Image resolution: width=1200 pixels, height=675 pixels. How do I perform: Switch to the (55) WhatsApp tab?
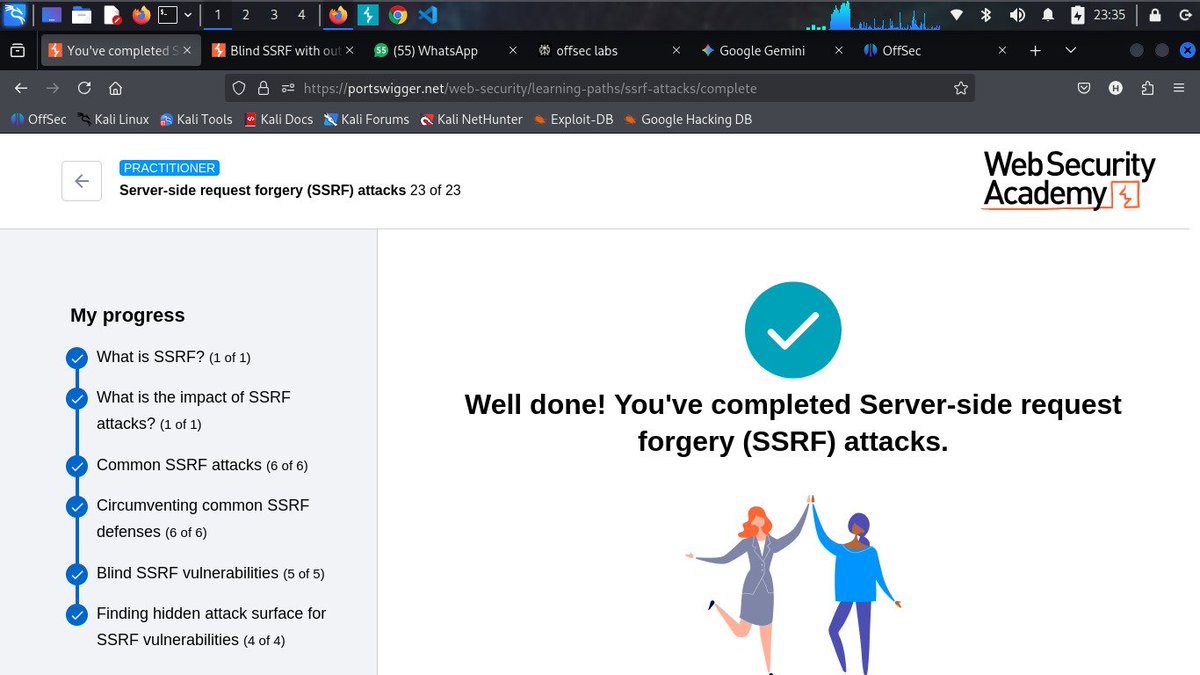pos(447,50)
